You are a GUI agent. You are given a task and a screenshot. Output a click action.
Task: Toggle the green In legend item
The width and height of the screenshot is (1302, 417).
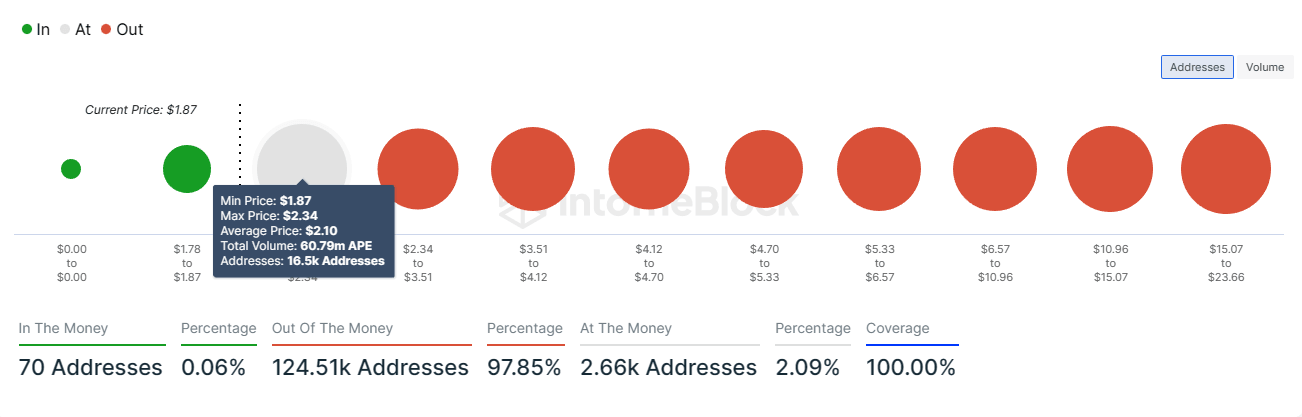pos(35,30)
